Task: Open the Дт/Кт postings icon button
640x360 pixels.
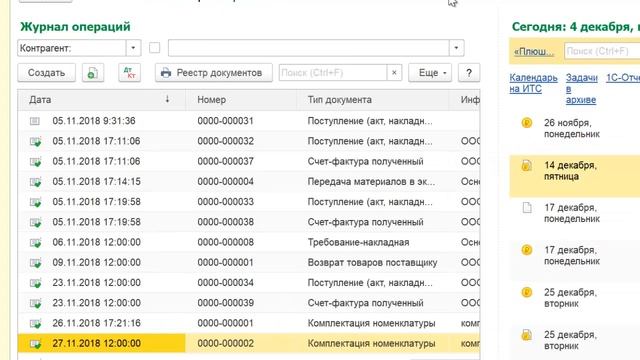Action: pyautogui.click(x=129, y=73)
